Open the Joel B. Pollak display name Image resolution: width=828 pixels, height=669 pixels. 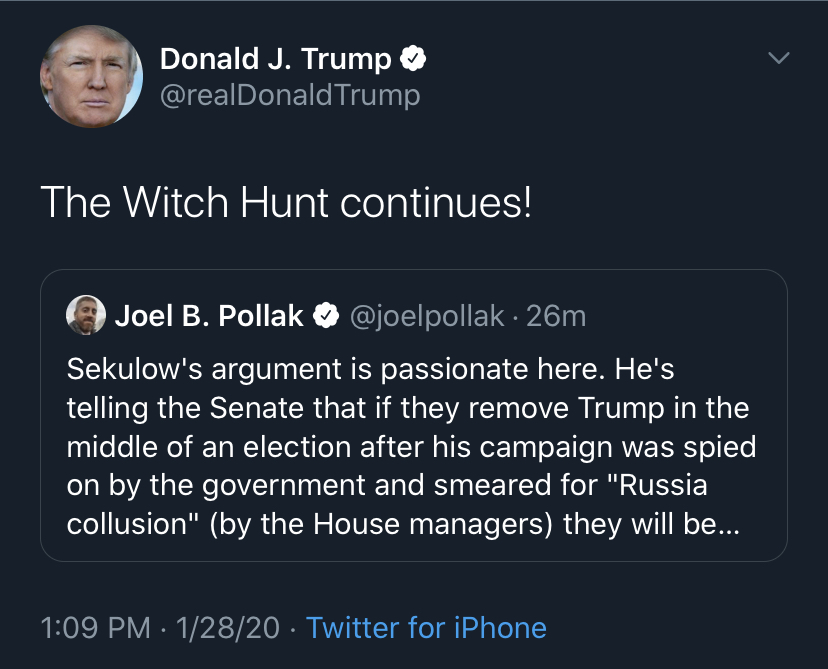tap(209, 316)
